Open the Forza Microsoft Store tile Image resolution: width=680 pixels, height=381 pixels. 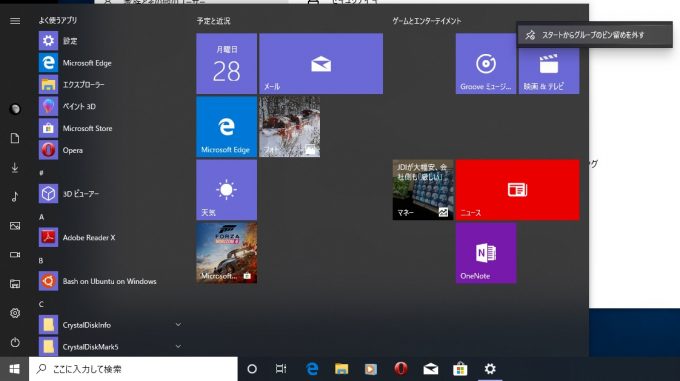pyautogui.click(x=226, y=253)
